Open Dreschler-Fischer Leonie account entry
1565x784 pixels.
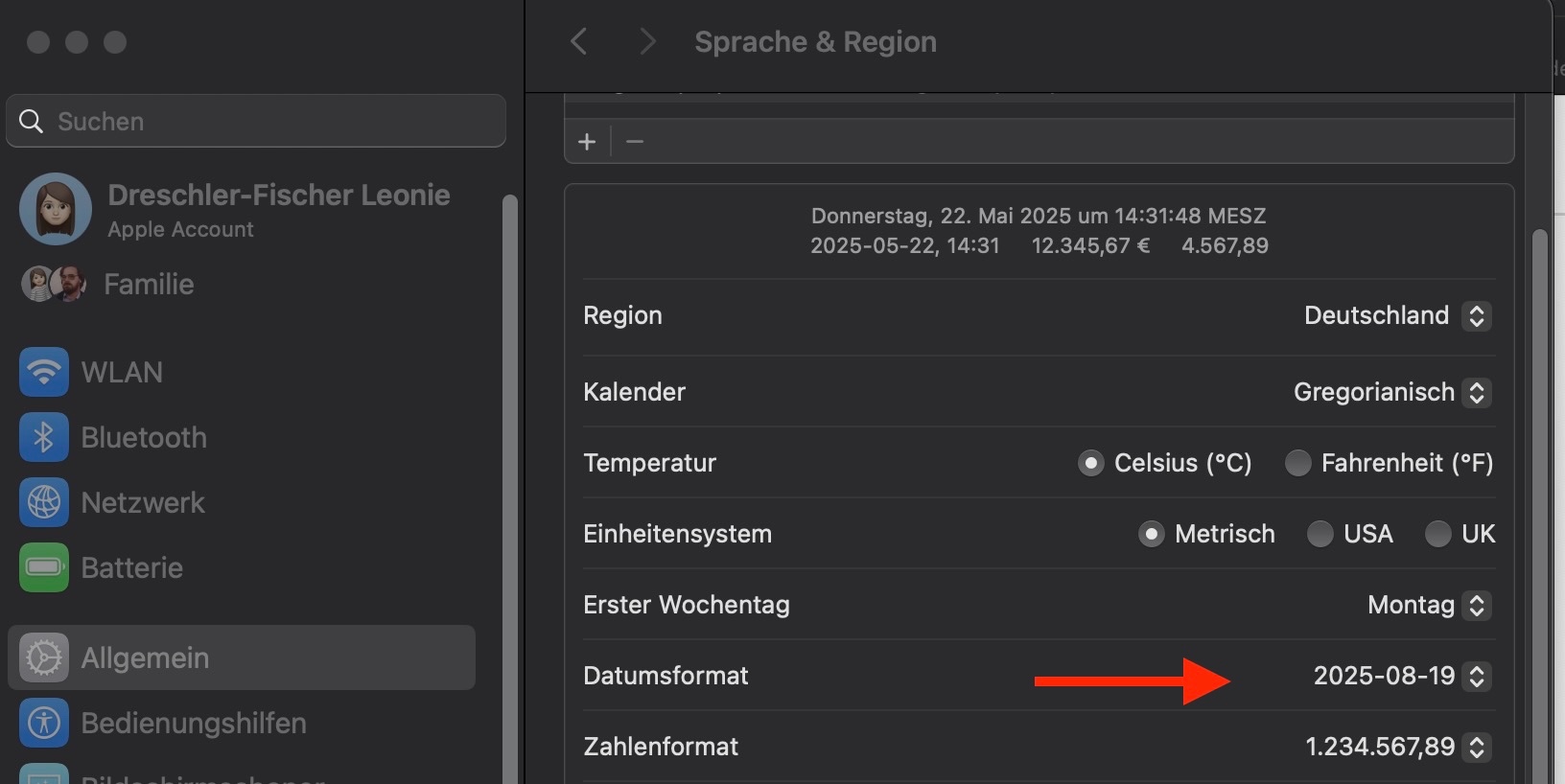click(278, 196)
